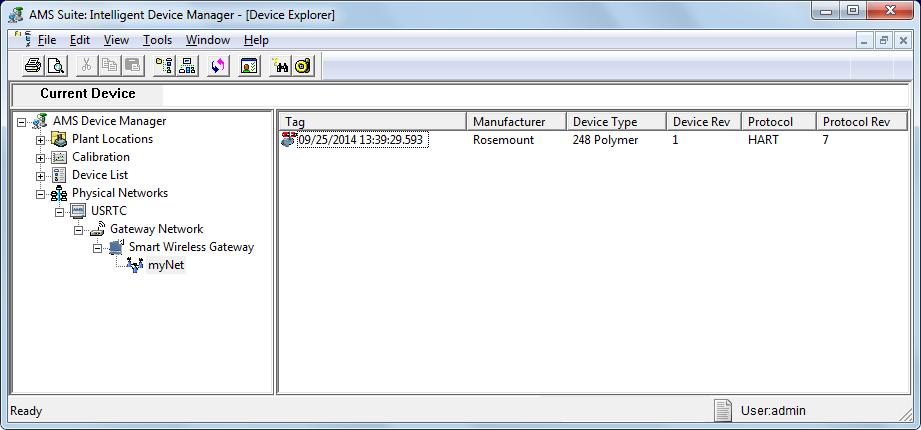Collapse the Physical Networks node
921x430 pixels.
click(x=41, y=194)
